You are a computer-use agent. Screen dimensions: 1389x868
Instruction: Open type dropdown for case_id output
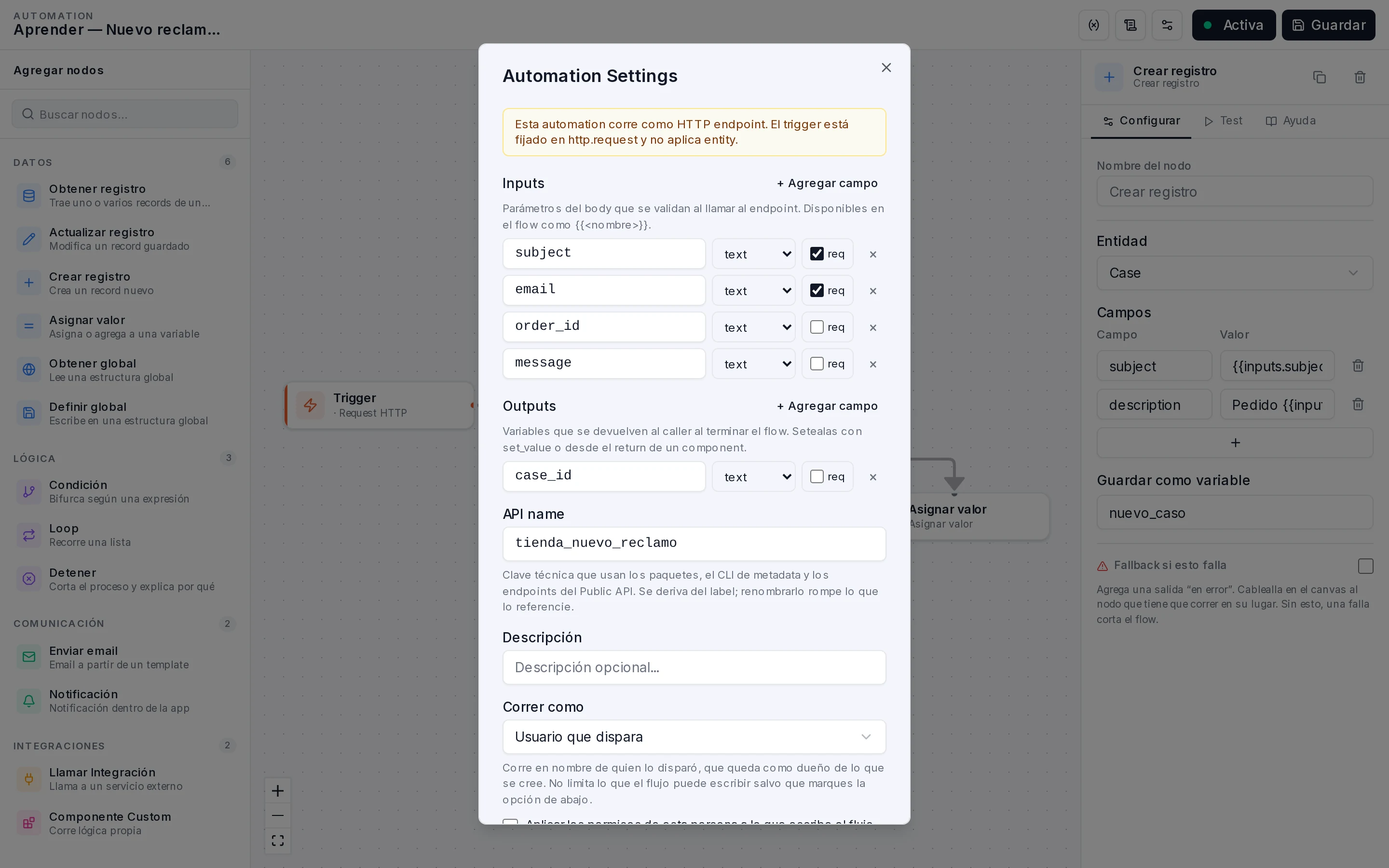754,476
